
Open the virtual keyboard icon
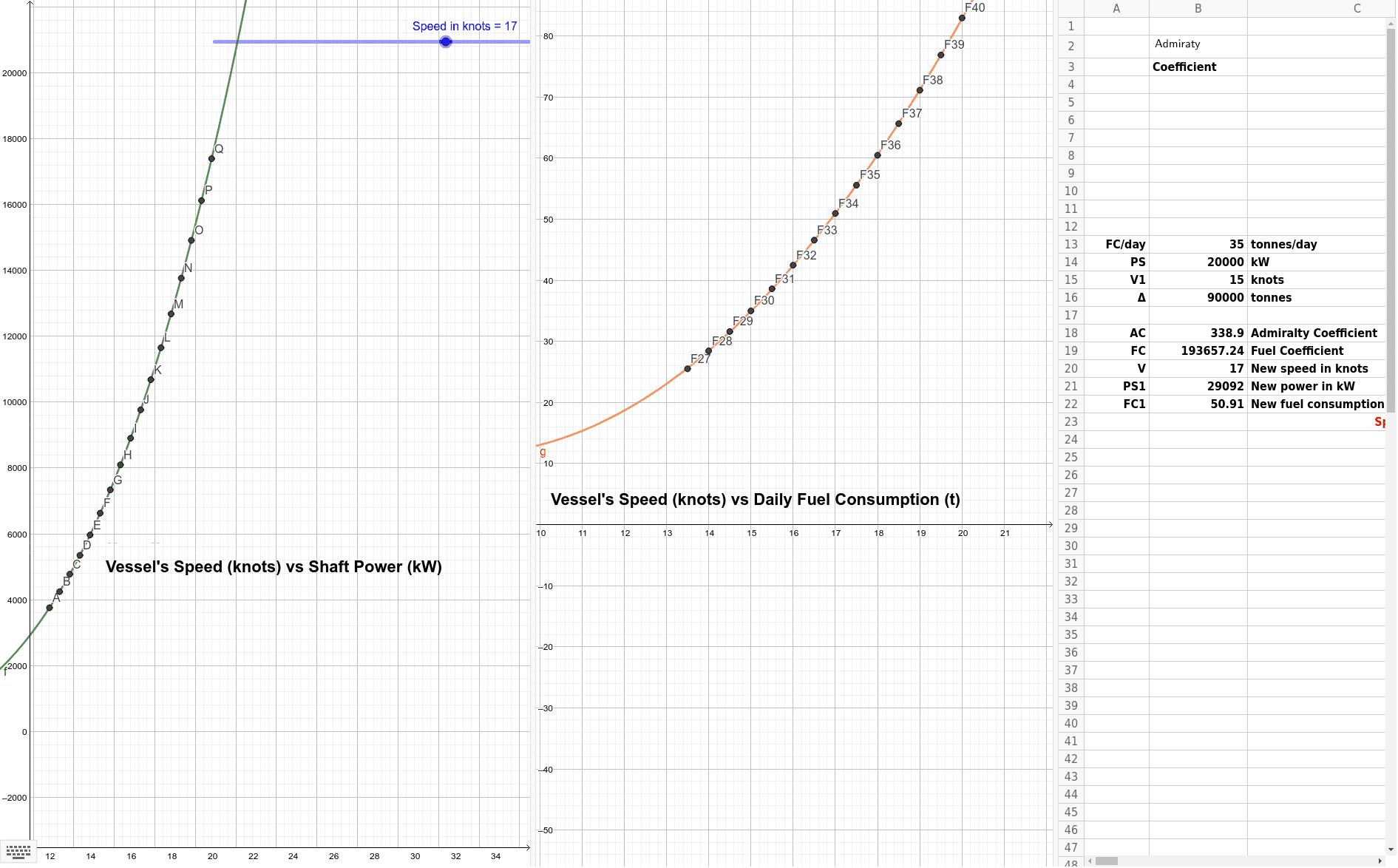tap(18, 852)
